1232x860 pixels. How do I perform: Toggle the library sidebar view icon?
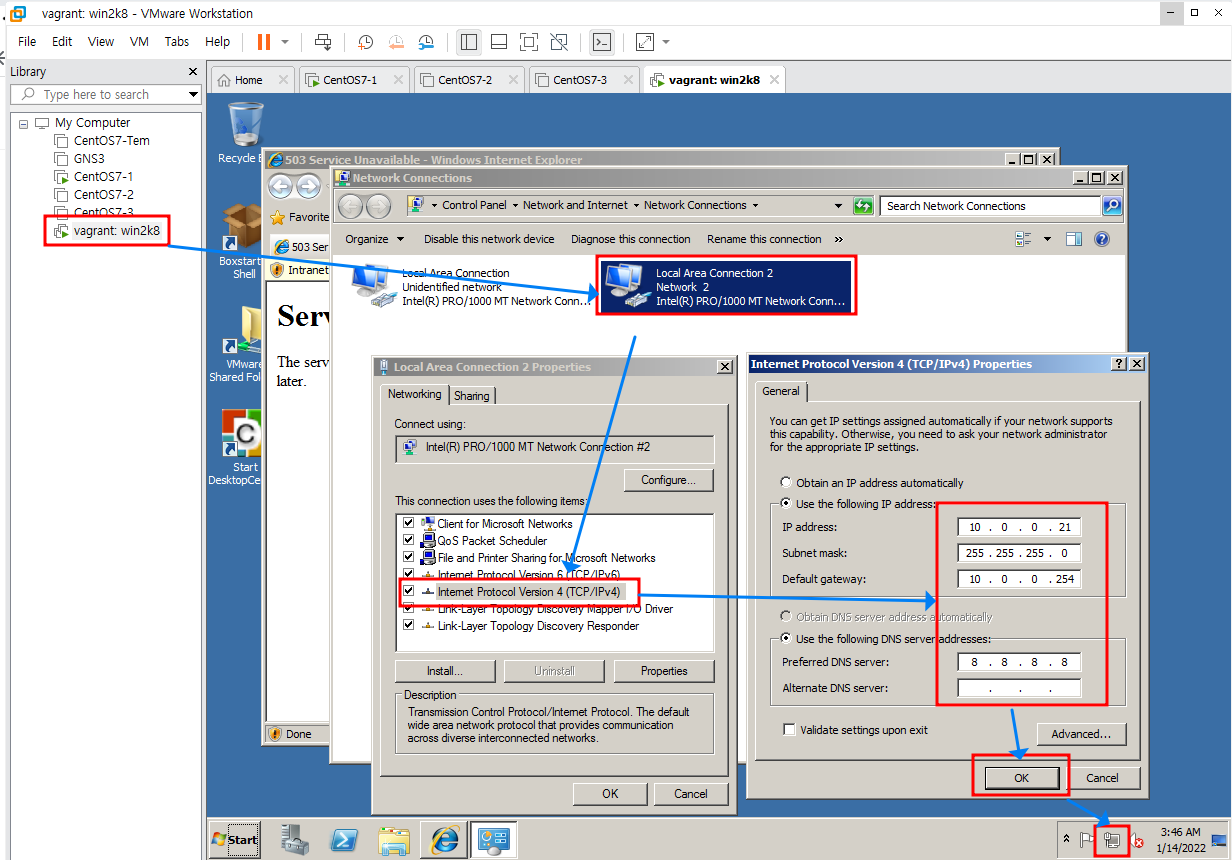click(x=468, y=42)
